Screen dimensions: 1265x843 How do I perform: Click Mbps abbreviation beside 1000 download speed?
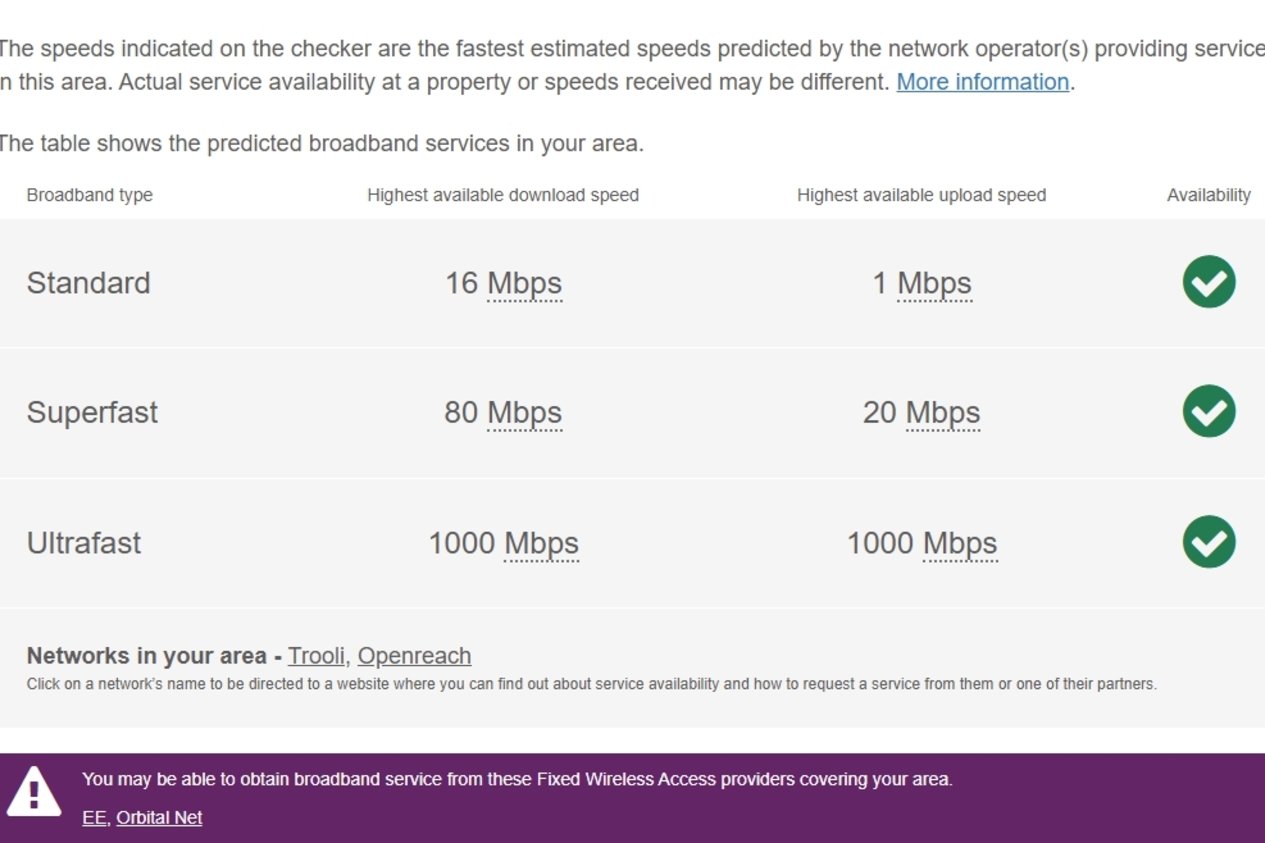[541, 543]
